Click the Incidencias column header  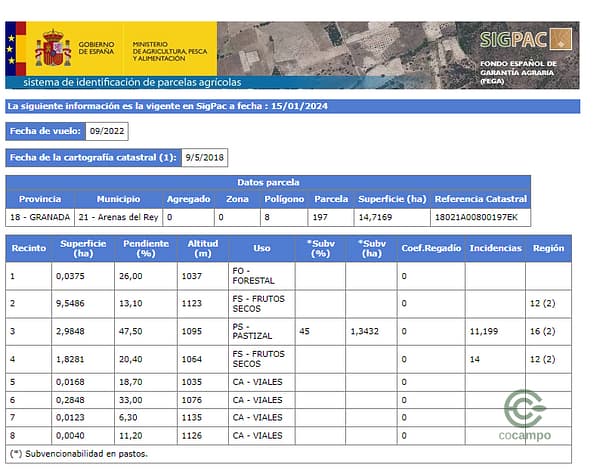click(x=495, y=247)
